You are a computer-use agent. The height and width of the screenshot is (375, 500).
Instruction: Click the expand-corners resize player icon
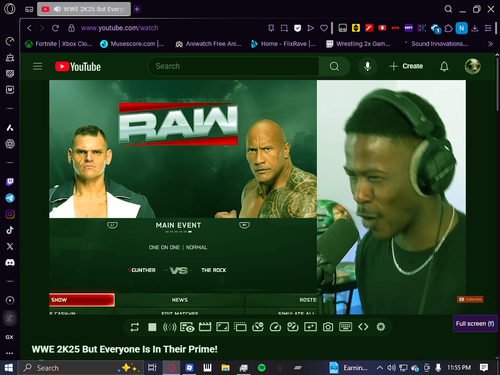222,327
